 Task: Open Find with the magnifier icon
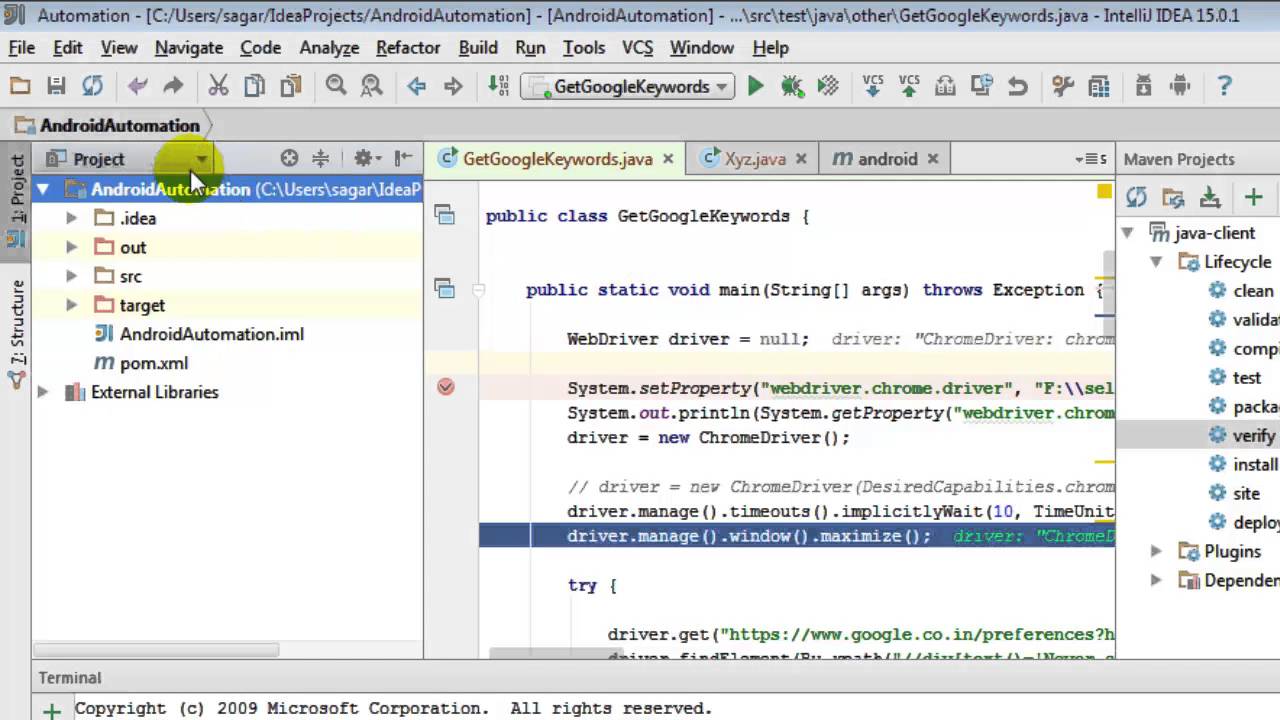[x=336, y=87]
